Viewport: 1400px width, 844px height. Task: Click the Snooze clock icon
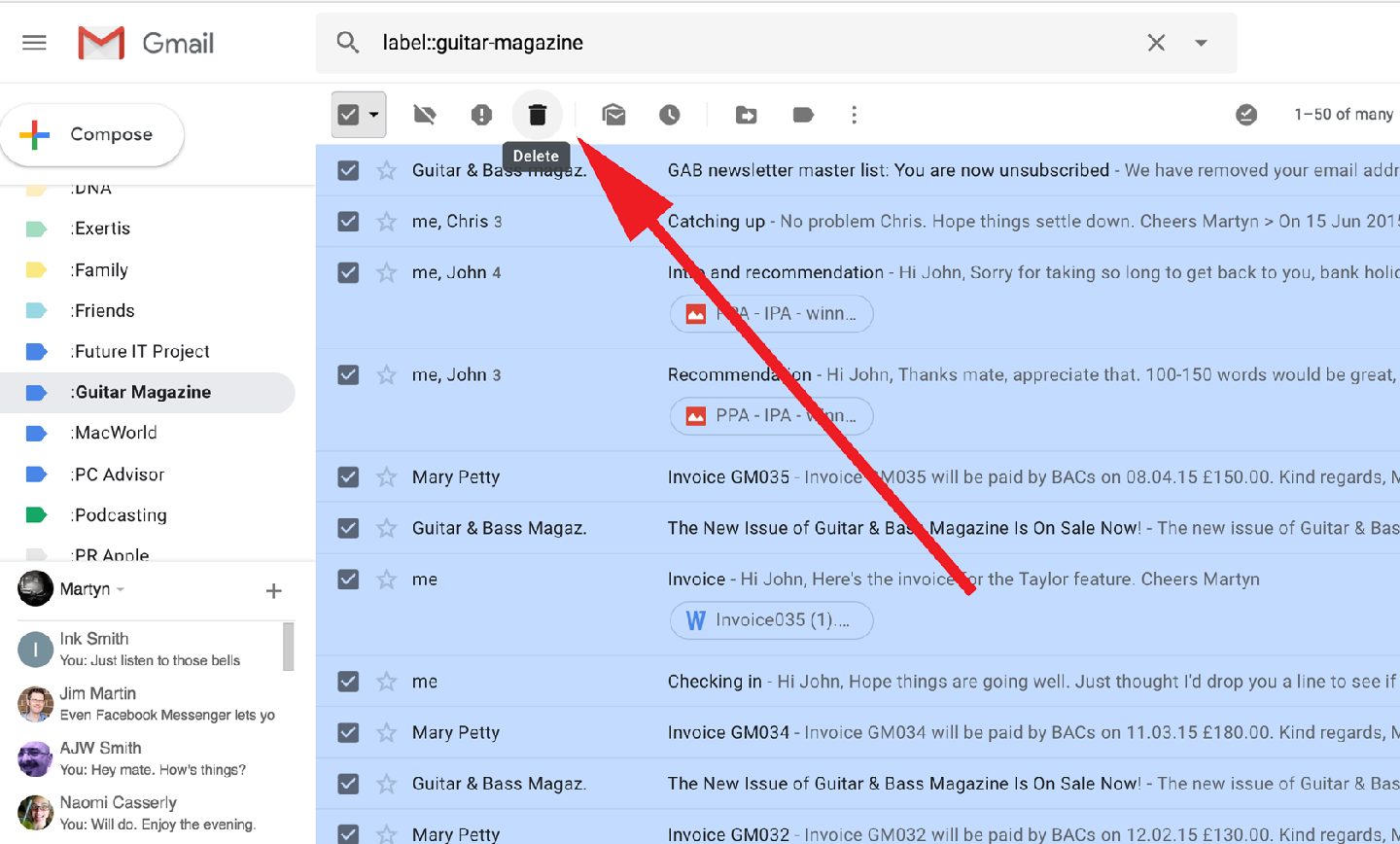pos(670,115)
